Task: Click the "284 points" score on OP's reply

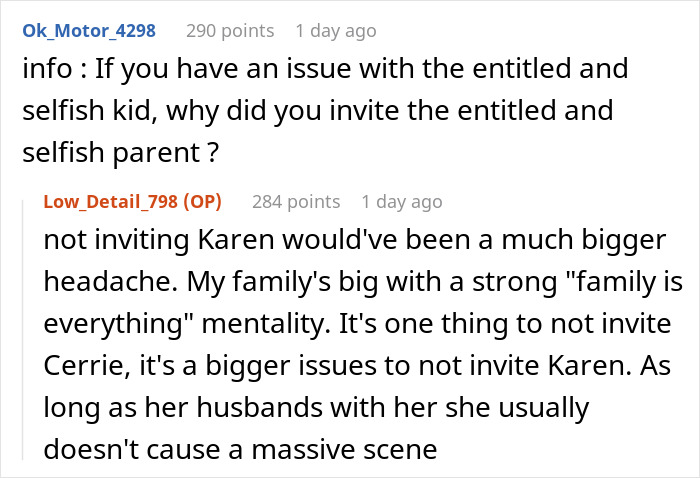Action: 296,202
